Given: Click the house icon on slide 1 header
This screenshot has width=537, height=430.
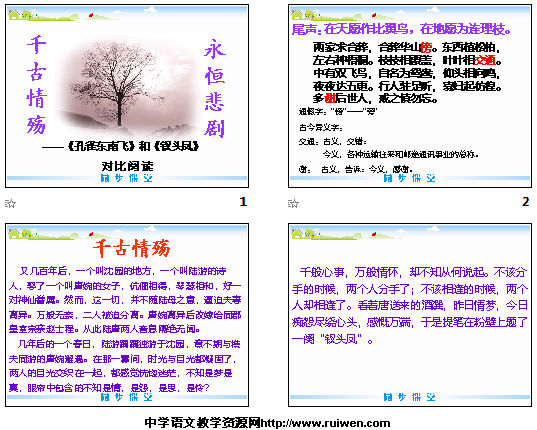Looking at the screenshot, I should tap(14, 15).
